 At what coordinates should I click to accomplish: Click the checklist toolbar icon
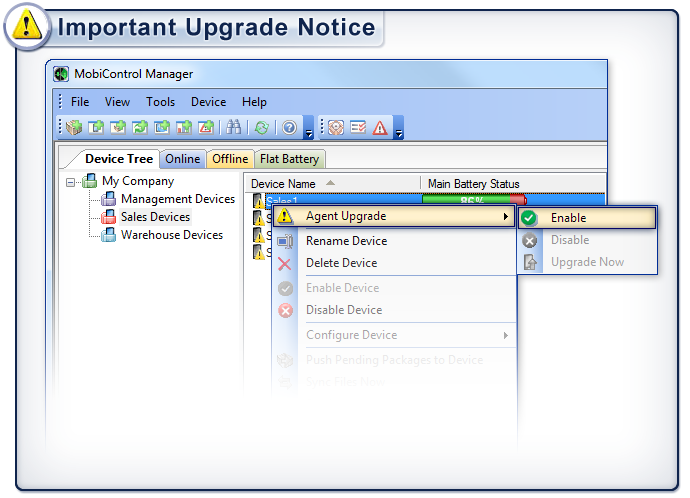(358, 128)
